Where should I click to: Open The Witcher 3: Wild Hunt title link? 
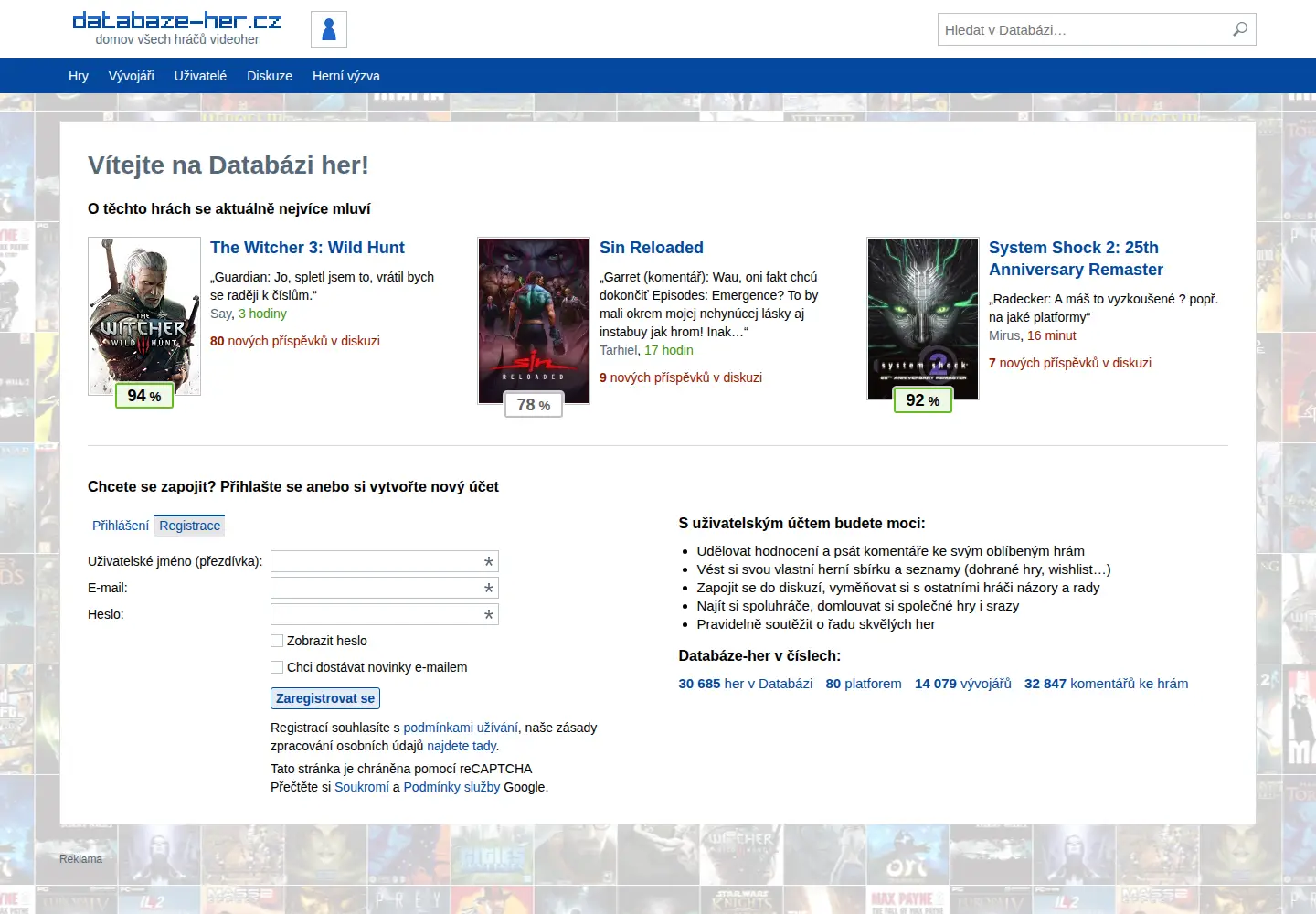(307, 248)
